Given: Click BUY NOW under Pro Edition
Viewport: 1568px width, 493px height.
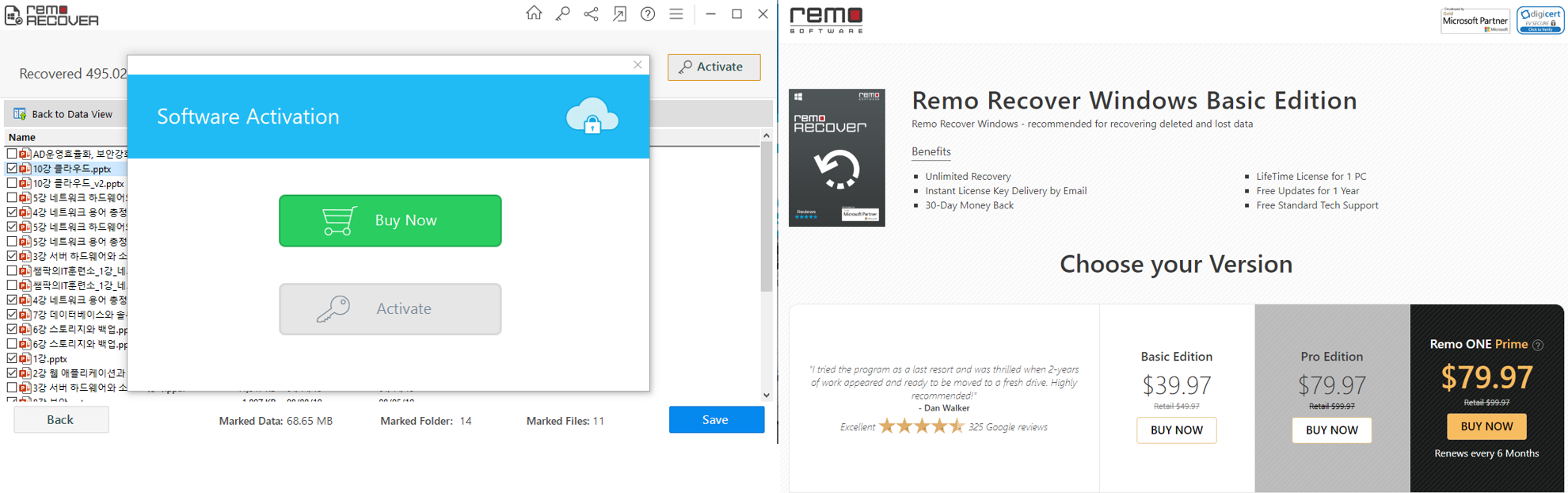Looking at the screenshot, I should pos(1331,430).
